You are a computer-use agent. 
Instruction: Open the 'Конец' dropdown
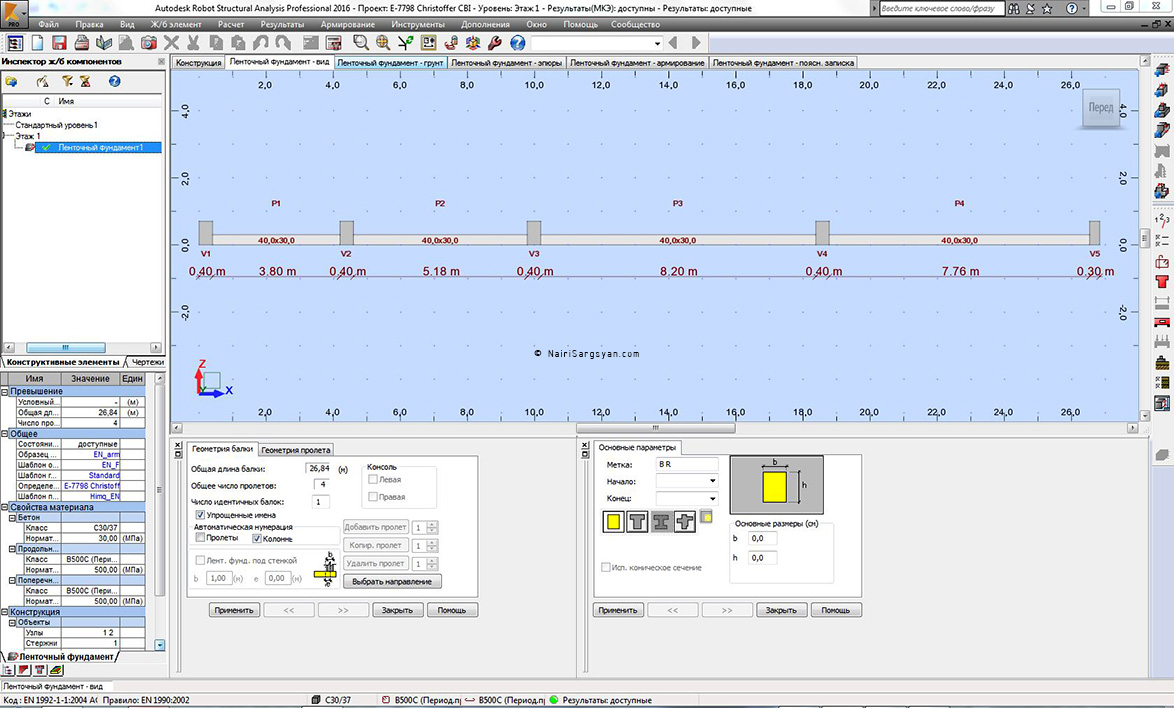tap(711, 498)
